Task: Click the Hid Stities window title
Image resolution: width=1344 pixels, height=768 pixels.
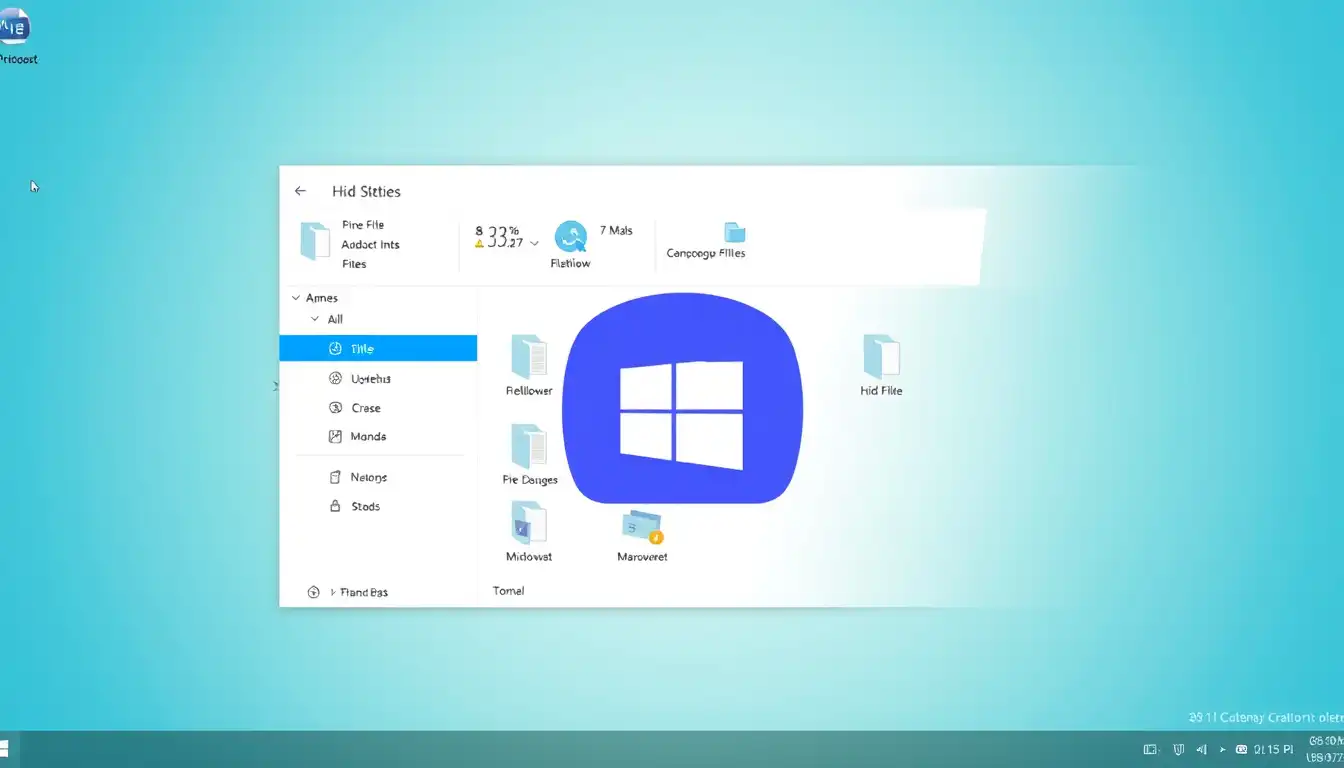Action: [366, 191]
